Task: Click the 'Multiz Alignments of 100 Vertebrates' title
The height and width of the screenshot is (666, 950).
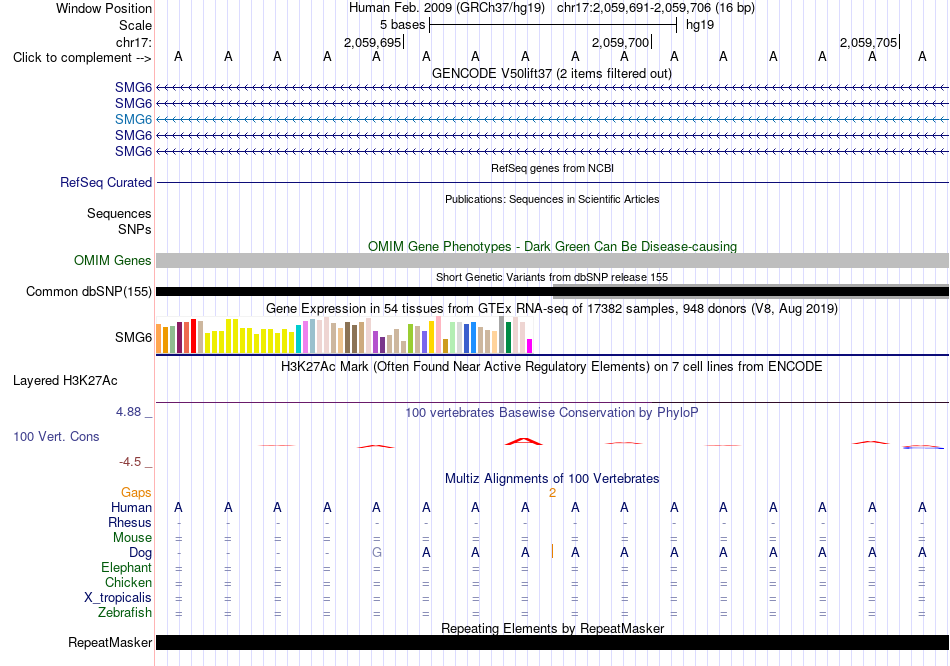Action: (x=552, y=479)
